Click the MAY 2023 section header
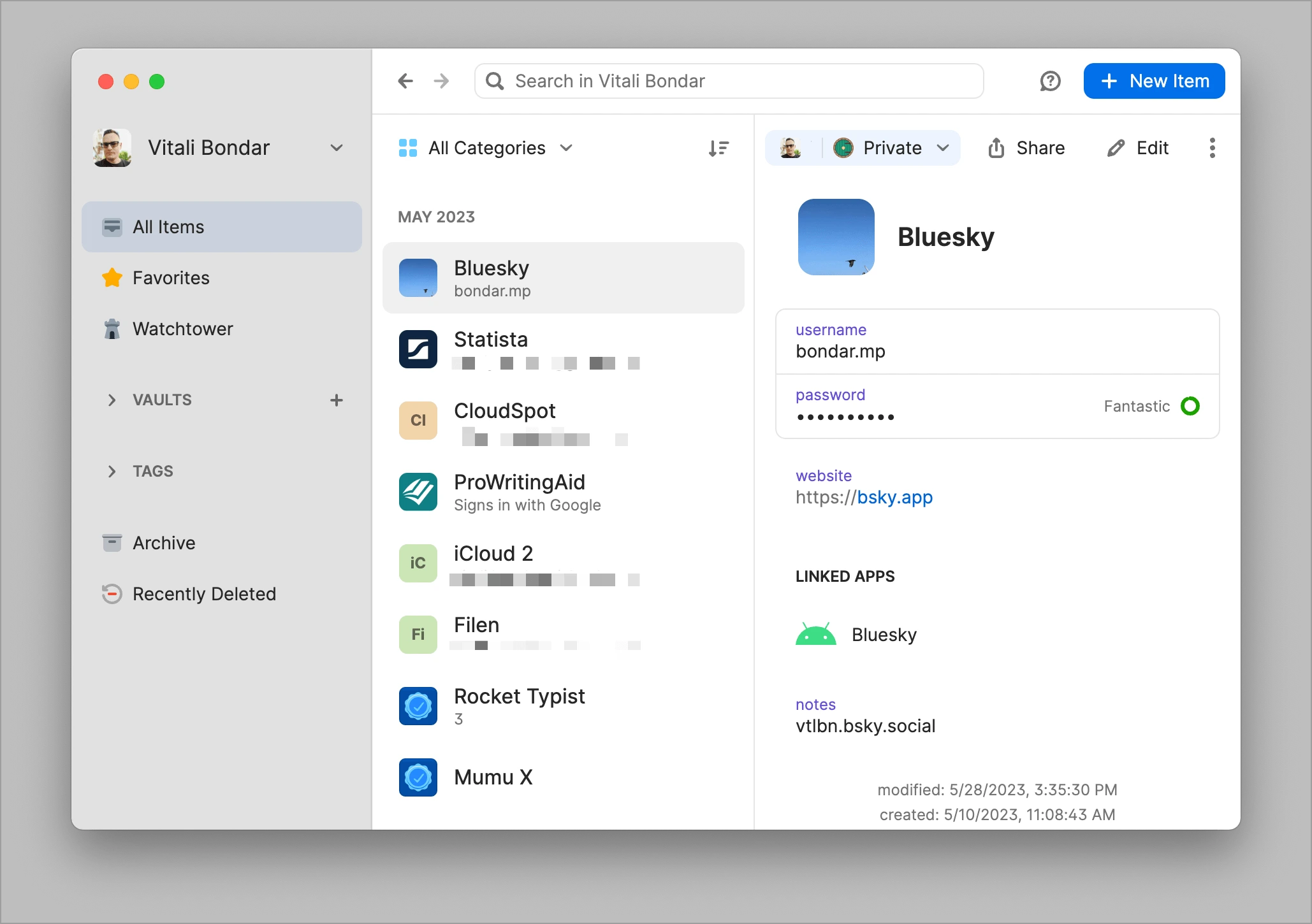The height and width of the screenshot is (924, 1312). tap(436, 217)
